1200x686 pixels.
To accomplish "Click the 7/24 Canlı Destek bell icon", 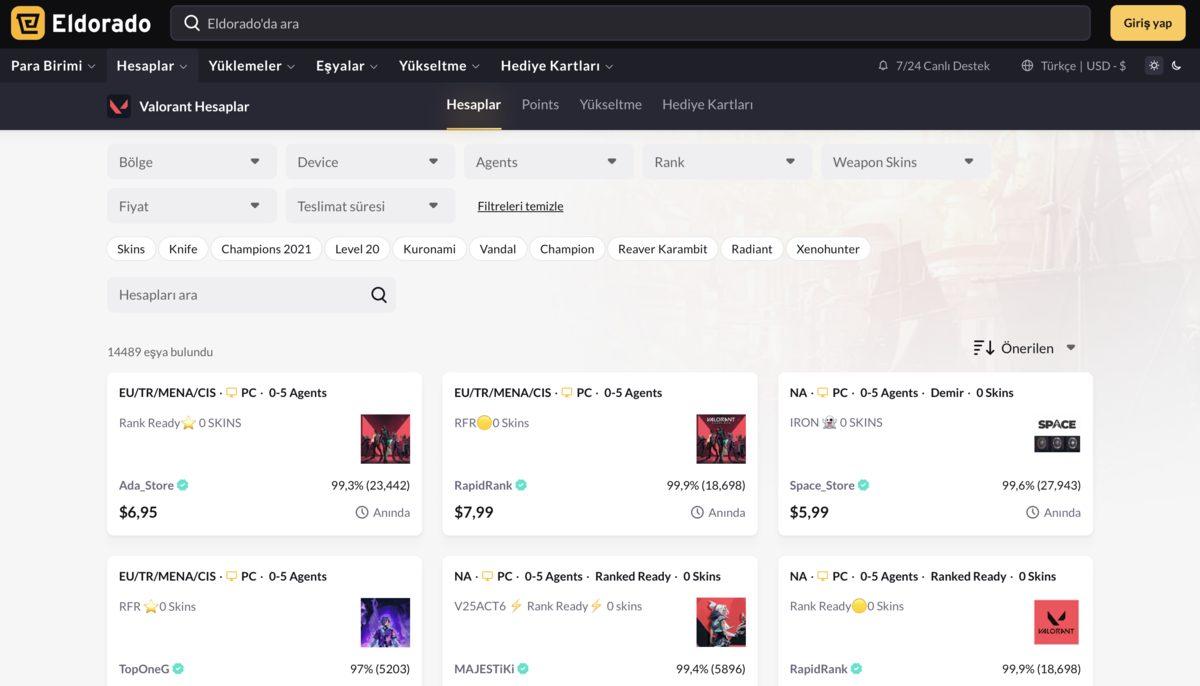I will [883, 66].
